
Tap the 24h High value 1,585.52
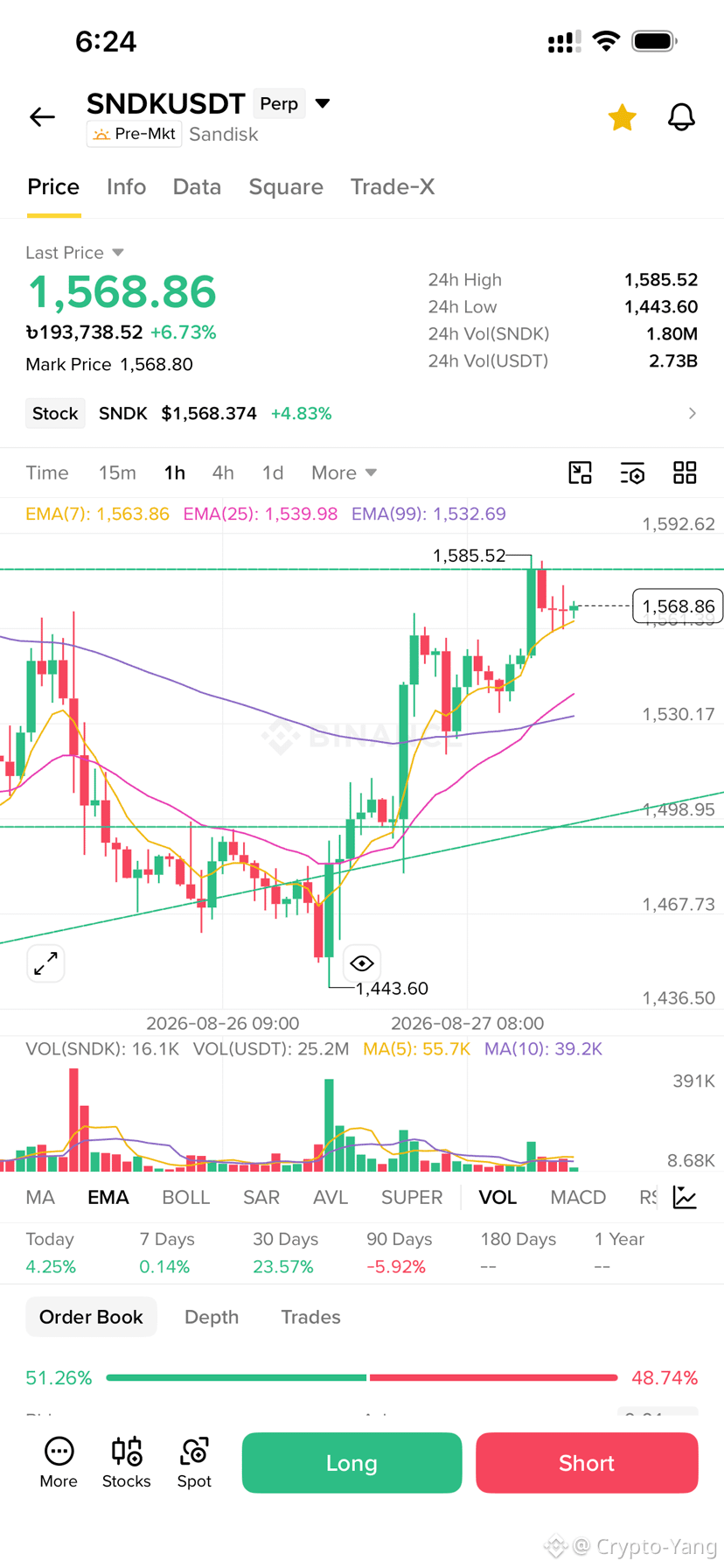tap(660, 280)
